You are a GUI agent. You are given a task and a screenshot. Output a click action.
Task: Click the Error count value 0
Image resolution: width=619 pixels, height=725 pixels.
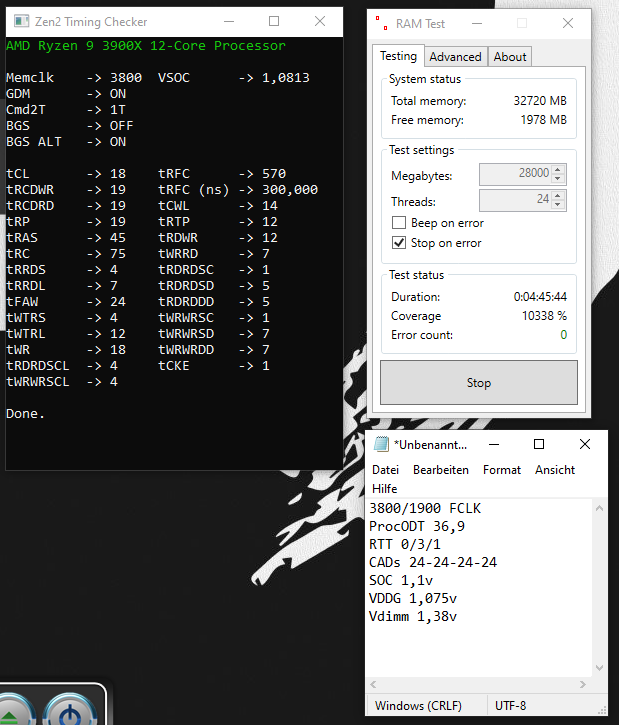tap(564, 335)
